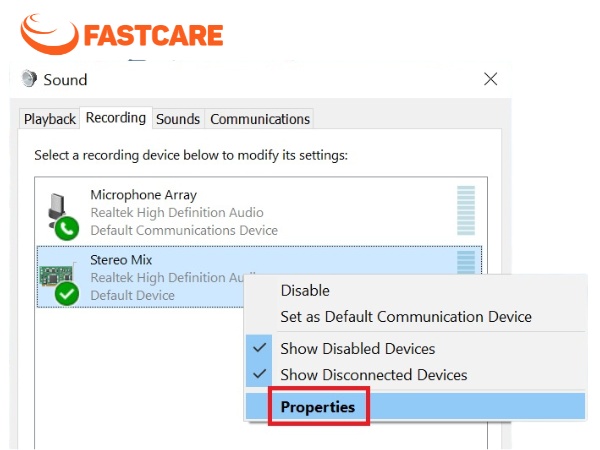Click the FastCare logo
This screenshot has height=450, width=600.
[122, 34]
